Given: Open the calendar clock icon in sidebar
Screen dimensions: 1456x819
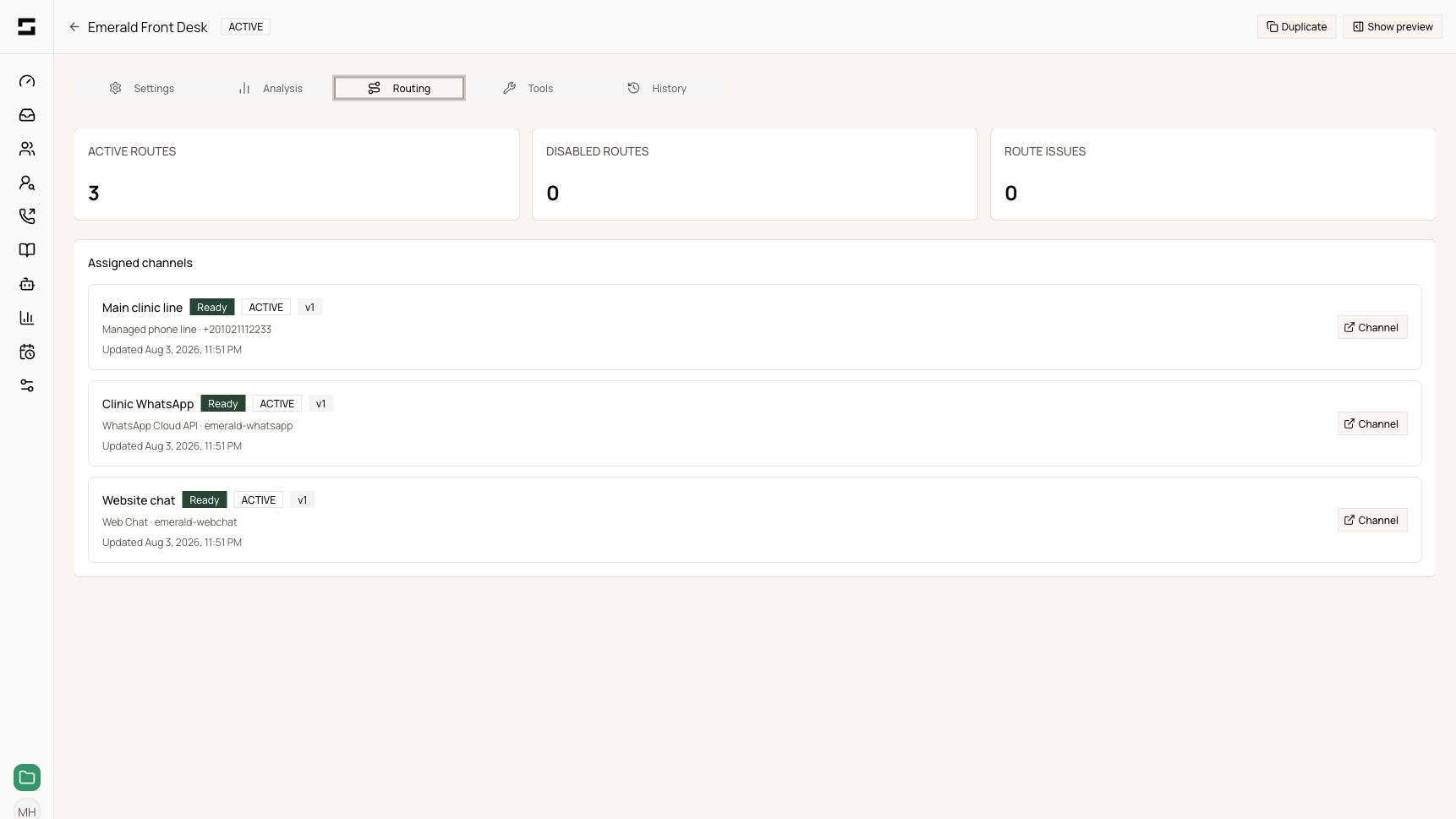Looking at the screenshot, I should pyautogui.click(x=27, y=352).
